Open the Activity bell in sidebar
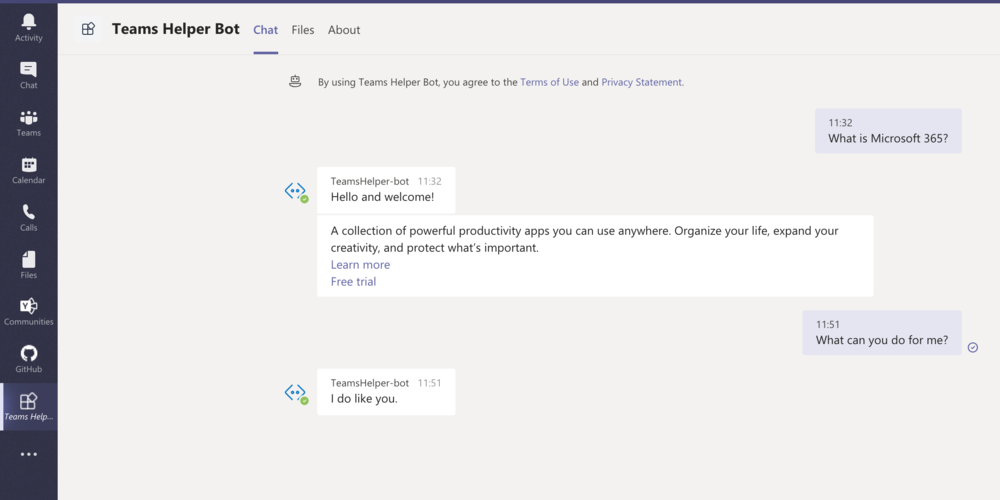Image resolution: width=1000 pixels, height=500 pixels. click(x=29, y=28)
